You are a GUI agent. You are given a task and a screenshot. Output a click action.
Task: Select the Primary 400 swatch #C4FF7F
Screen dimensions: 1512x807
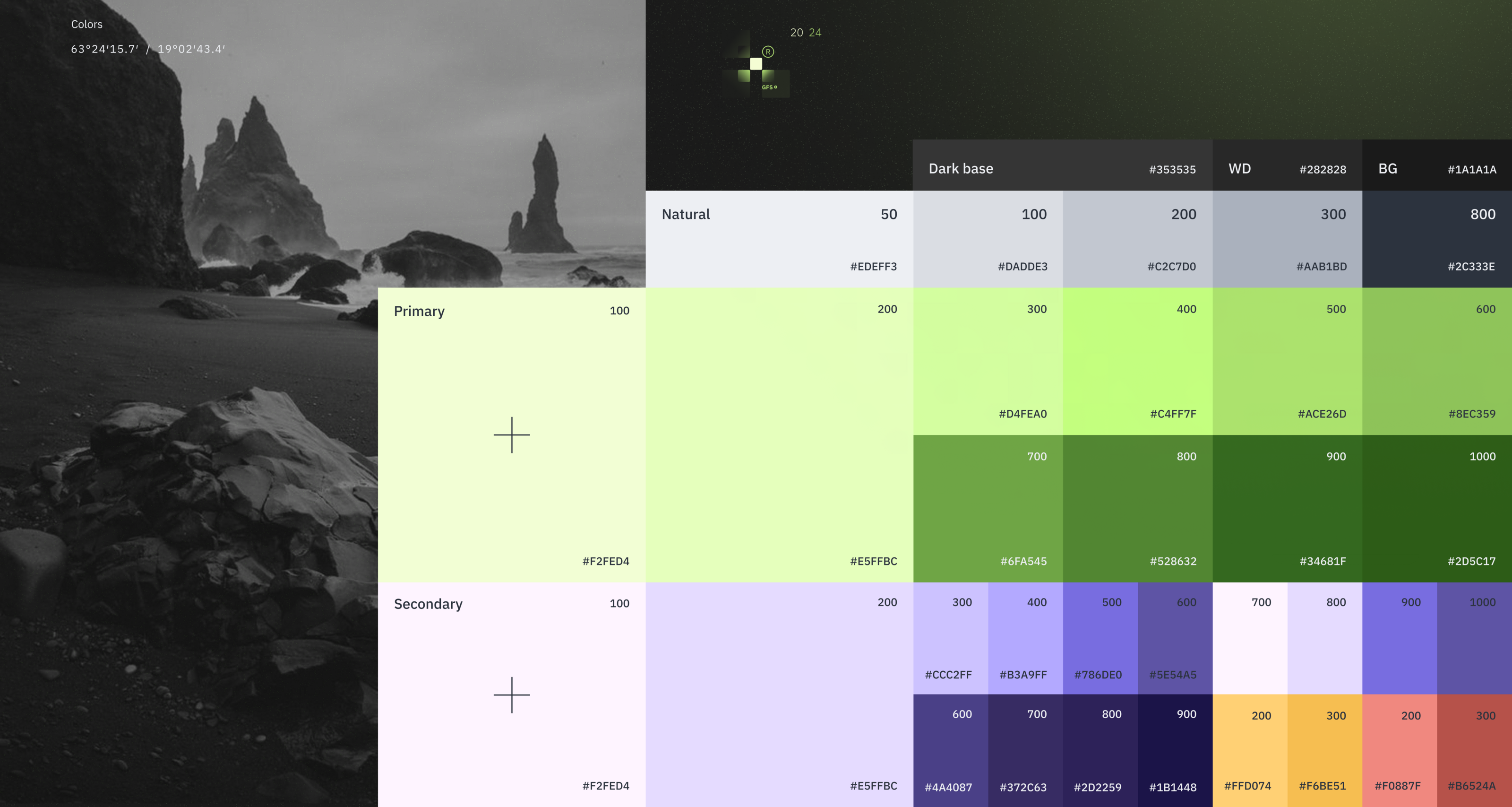click(1137, 361)
